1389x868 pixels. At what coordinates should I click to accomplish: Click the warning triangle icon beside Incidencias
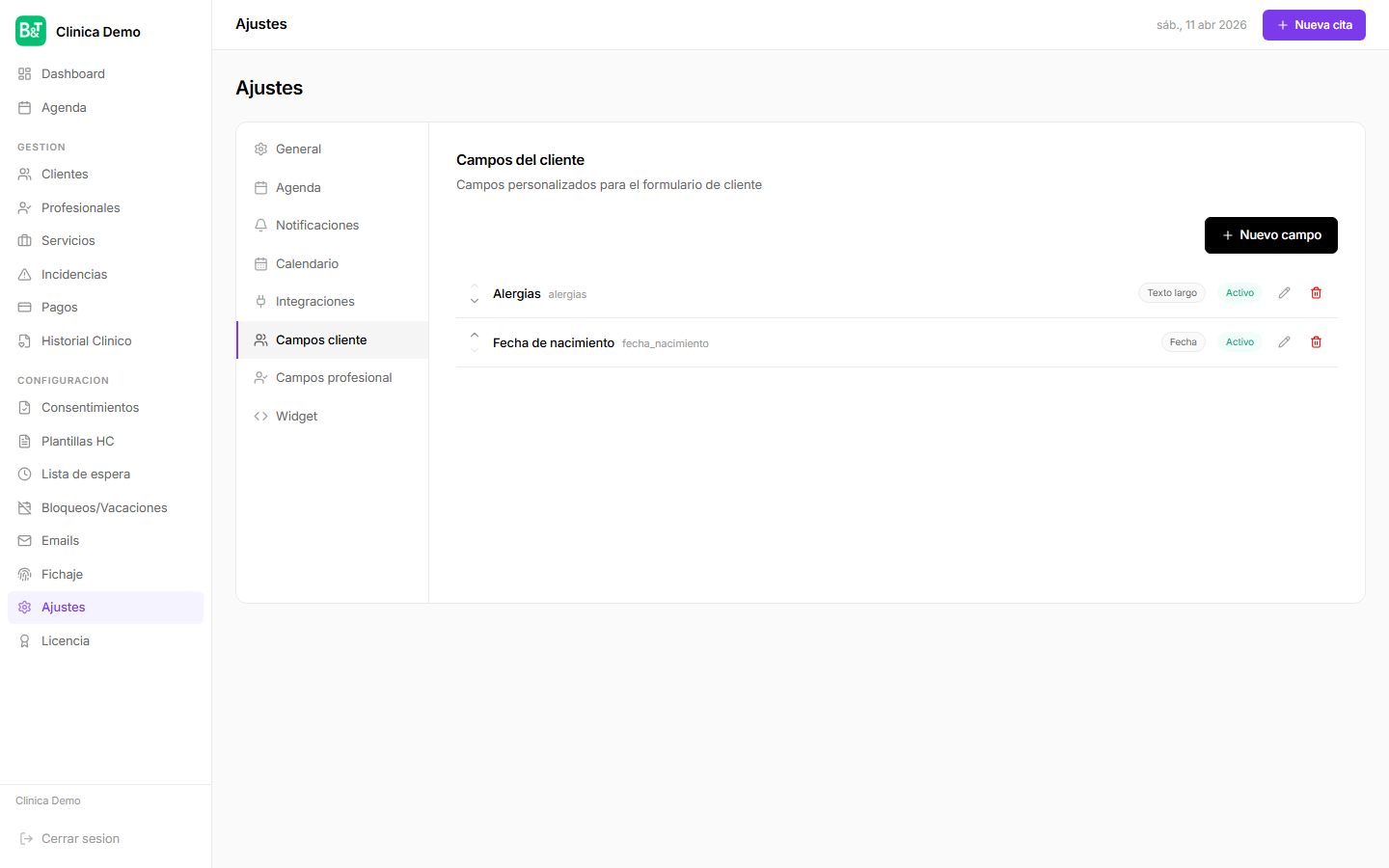[x=25, y=275]
